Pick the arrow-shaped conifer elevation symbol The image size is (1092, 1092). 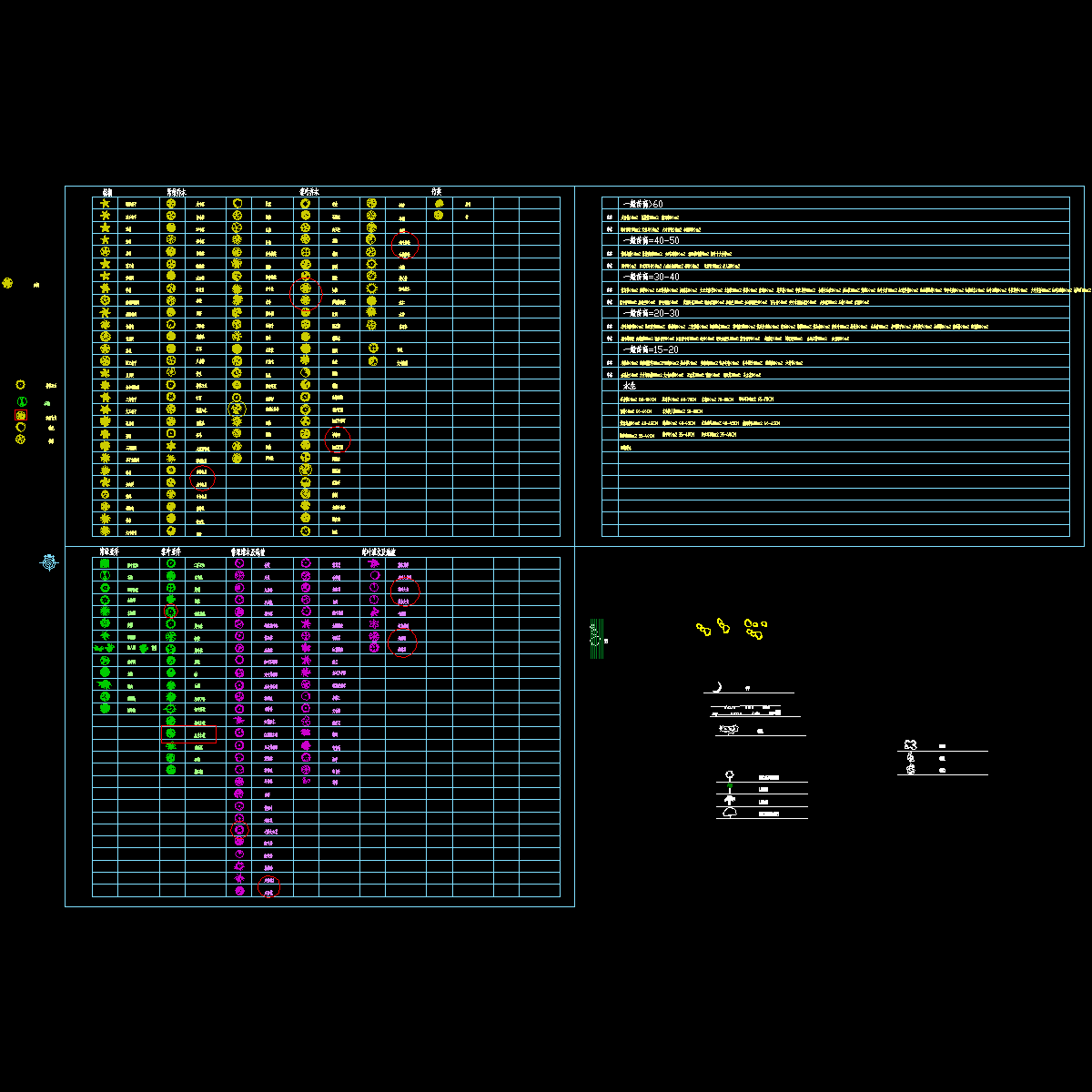(x=729, y=801)
